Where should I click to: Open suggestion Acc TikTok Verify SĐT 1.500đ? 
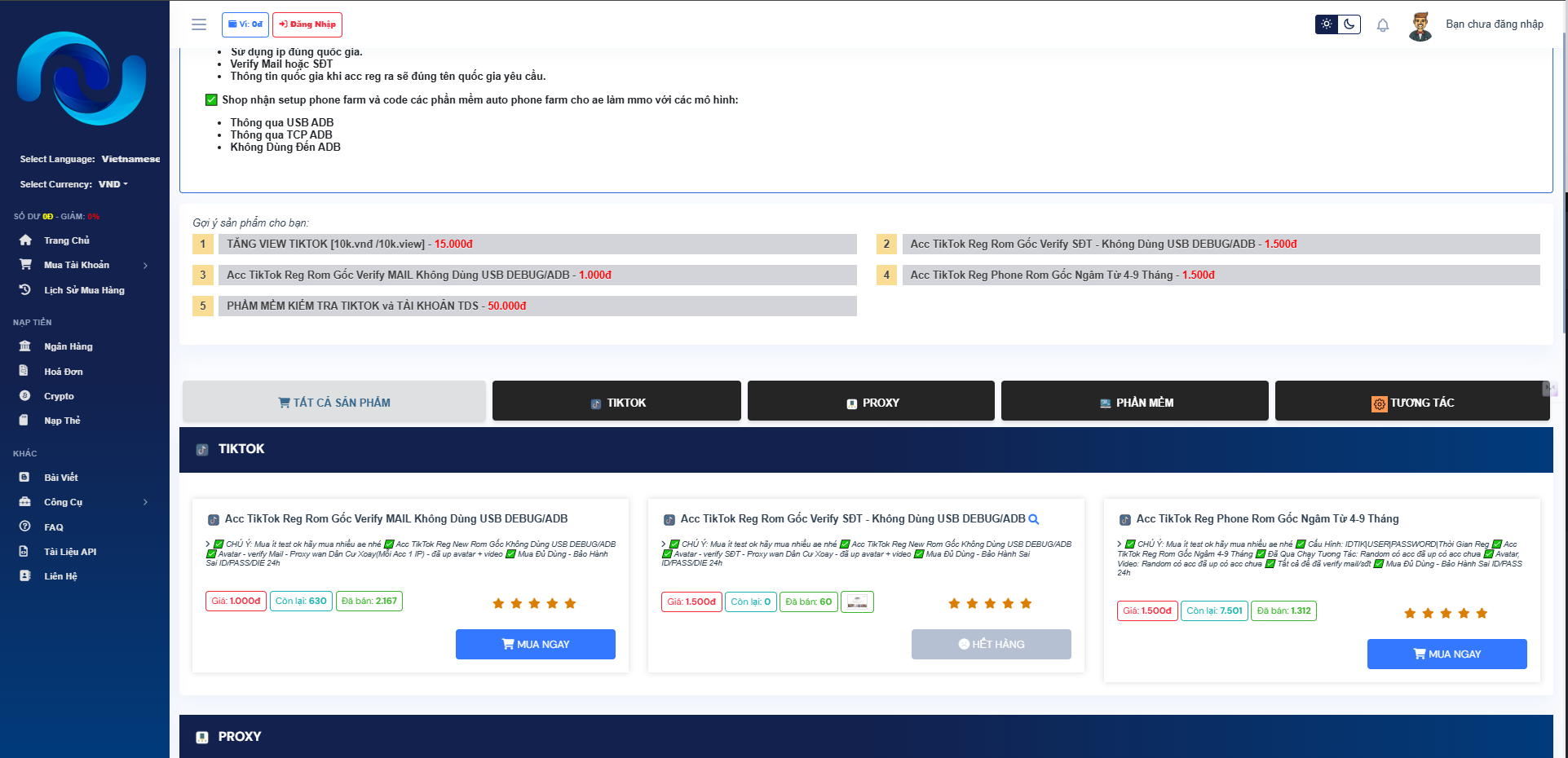[x=1221, y=244]
